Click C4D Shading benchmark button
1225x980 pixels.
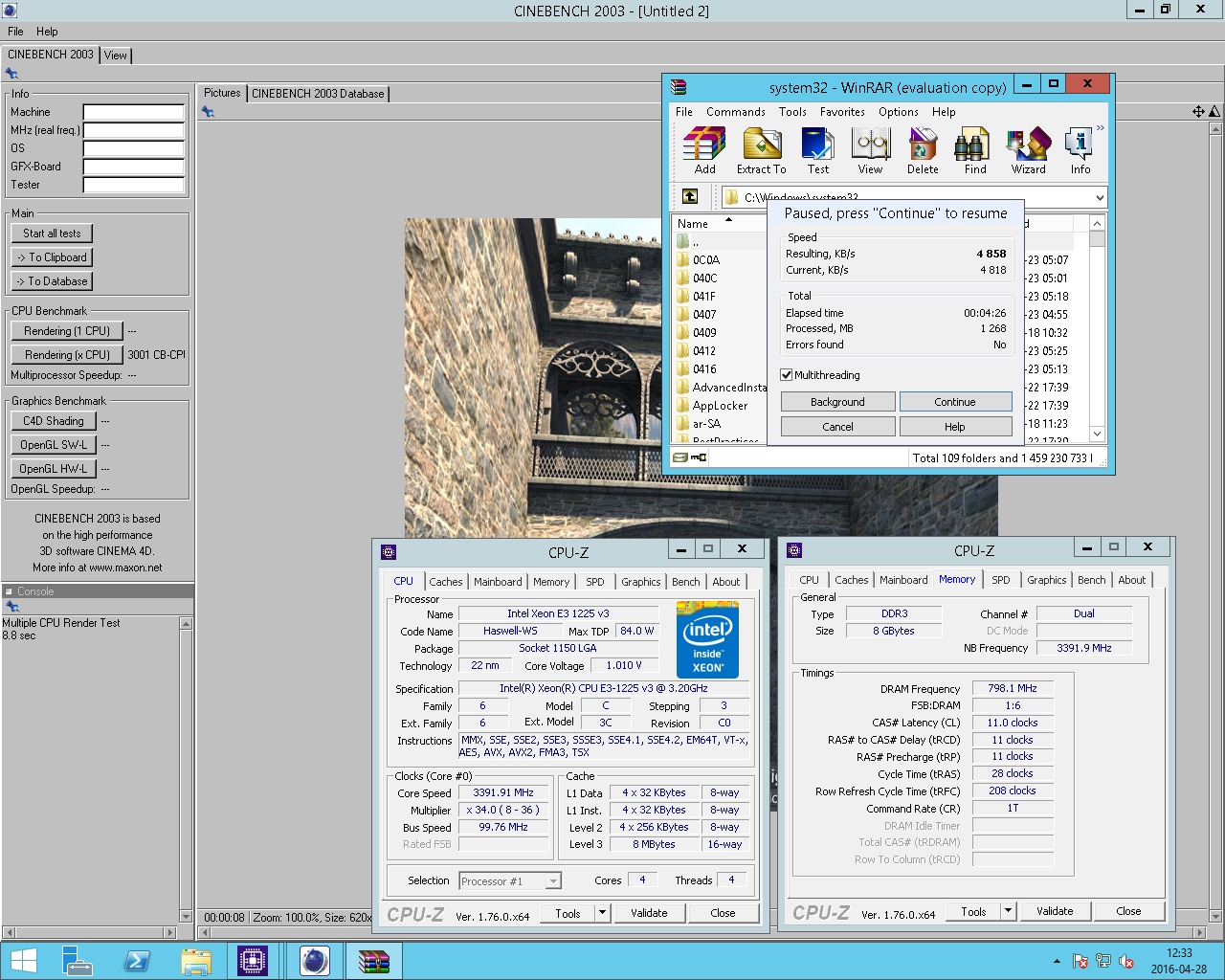(x=54, y=421)
